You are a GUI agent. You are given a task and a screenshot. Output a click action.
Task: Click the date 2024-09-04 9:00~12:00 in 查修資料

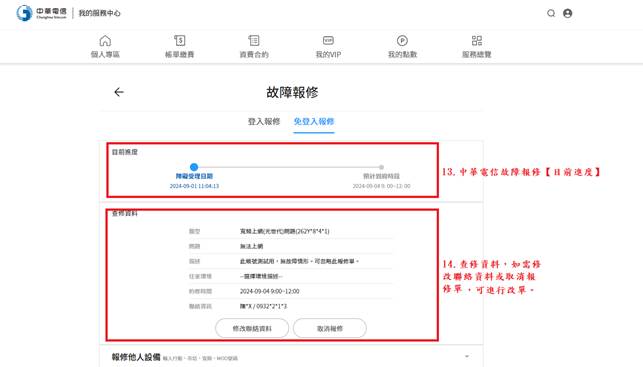tap(269, 291)
